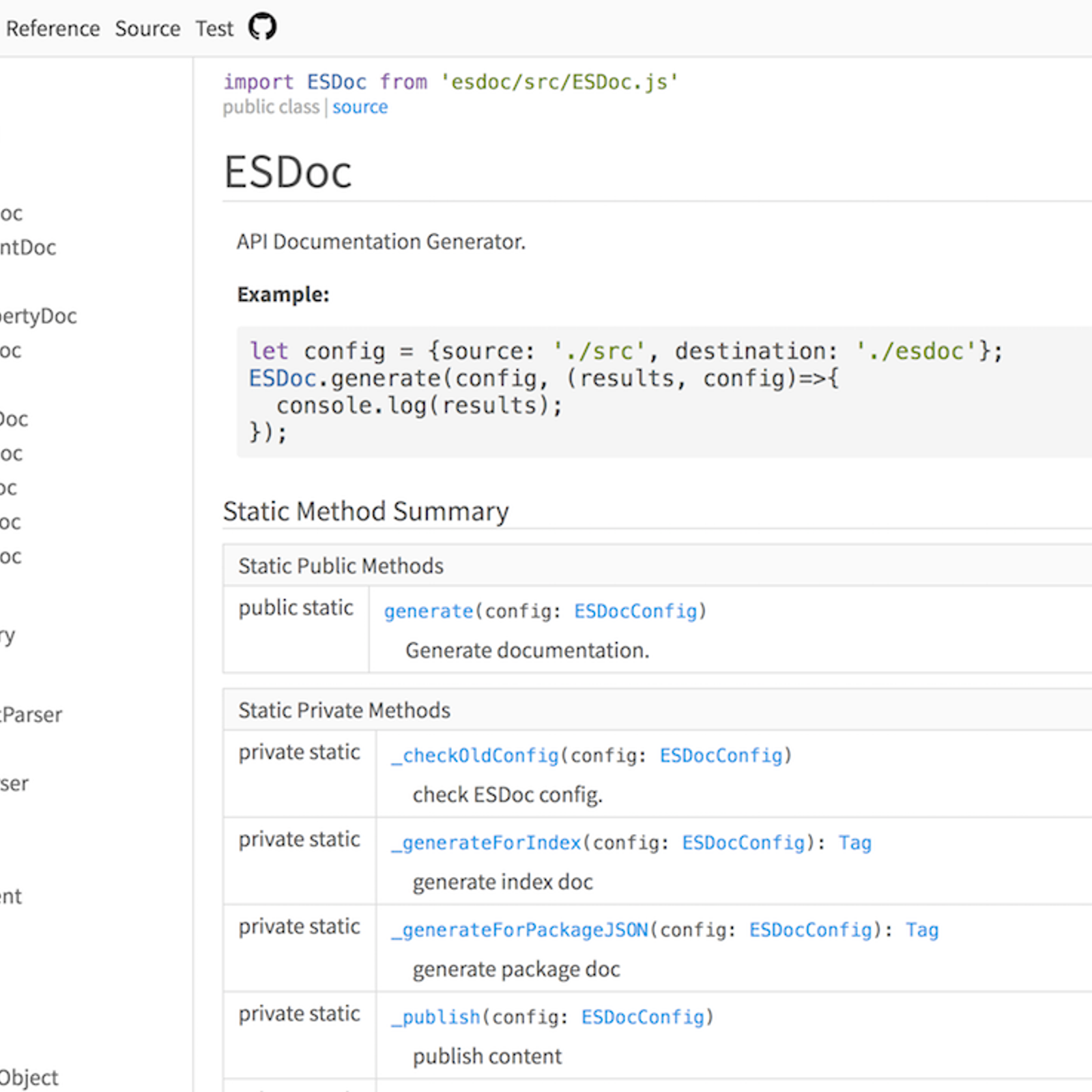Follow the source link beside public class

[x=360, y=107]
